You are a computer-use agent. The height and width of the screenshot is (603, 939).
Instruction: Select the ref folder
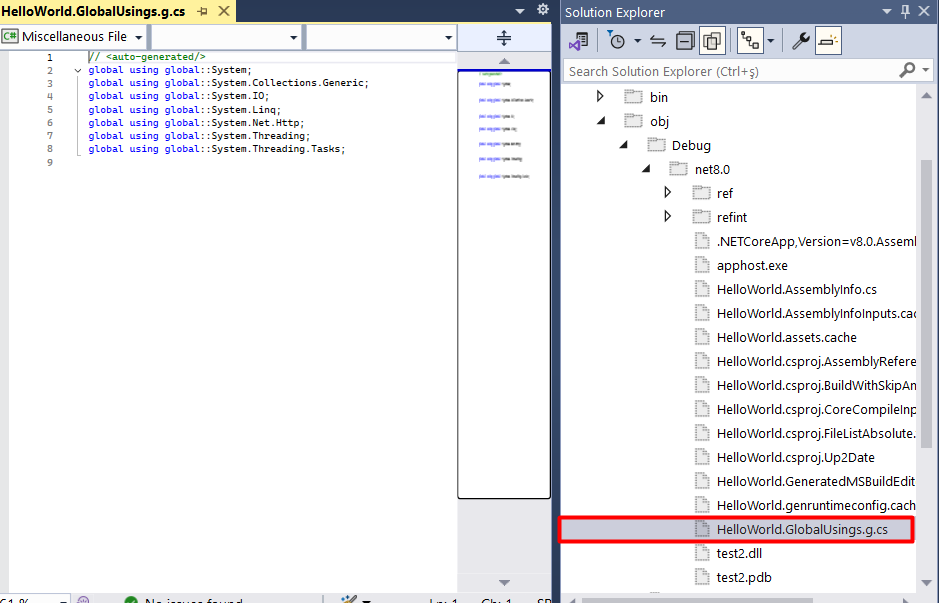click(x=725, y=193)
